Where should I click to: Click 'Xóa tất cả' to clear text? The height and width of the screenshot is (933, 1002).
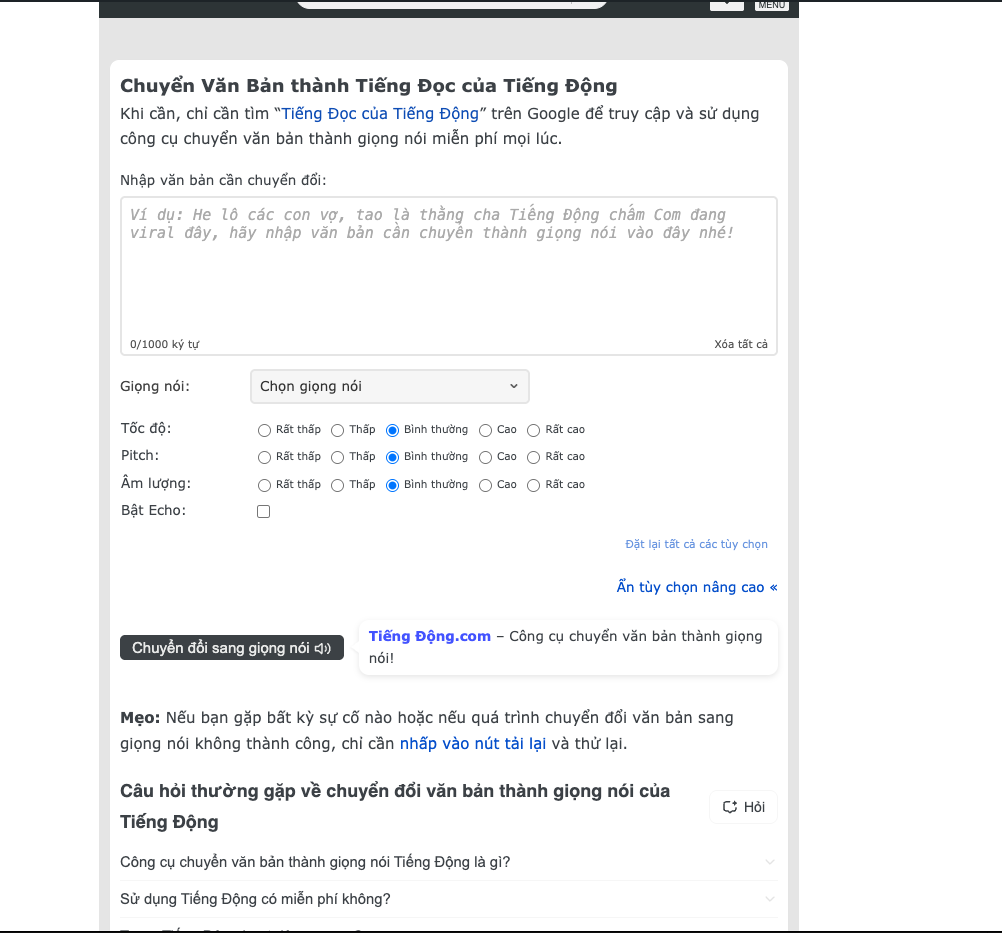tap(741, 344)
